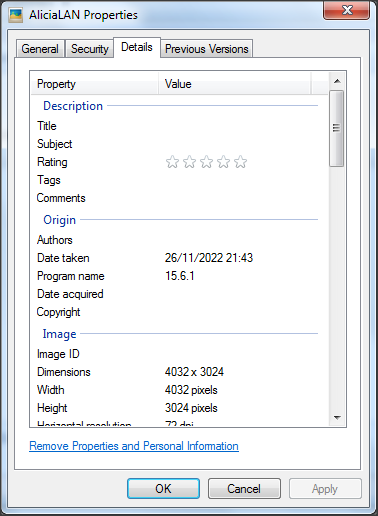The height and width of the screenshot is (516, 378).
Task: Click the AliciaLAN image file icon in title bar
Action: (x=16, y=15)
